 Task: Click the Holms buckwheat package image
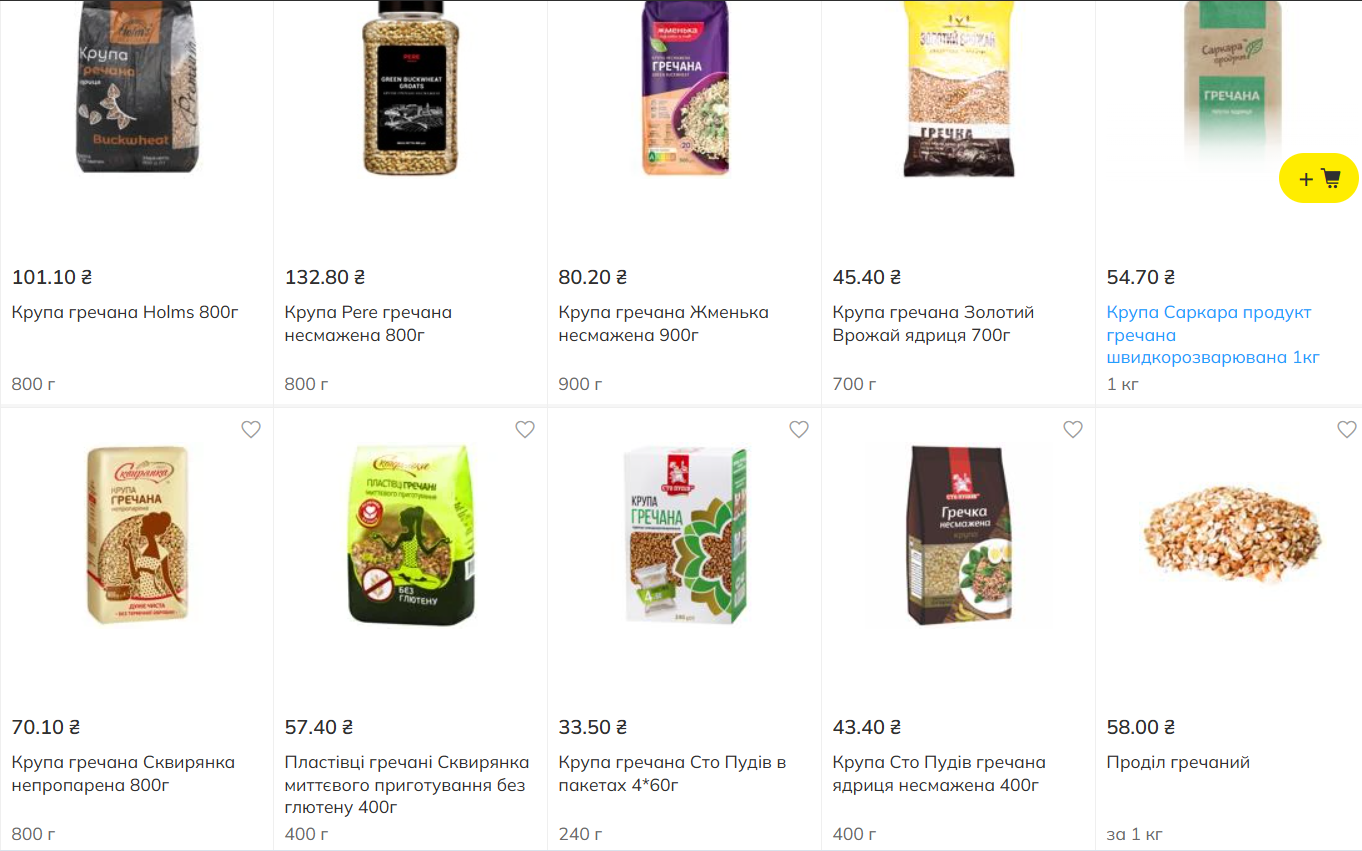(137, 87)
